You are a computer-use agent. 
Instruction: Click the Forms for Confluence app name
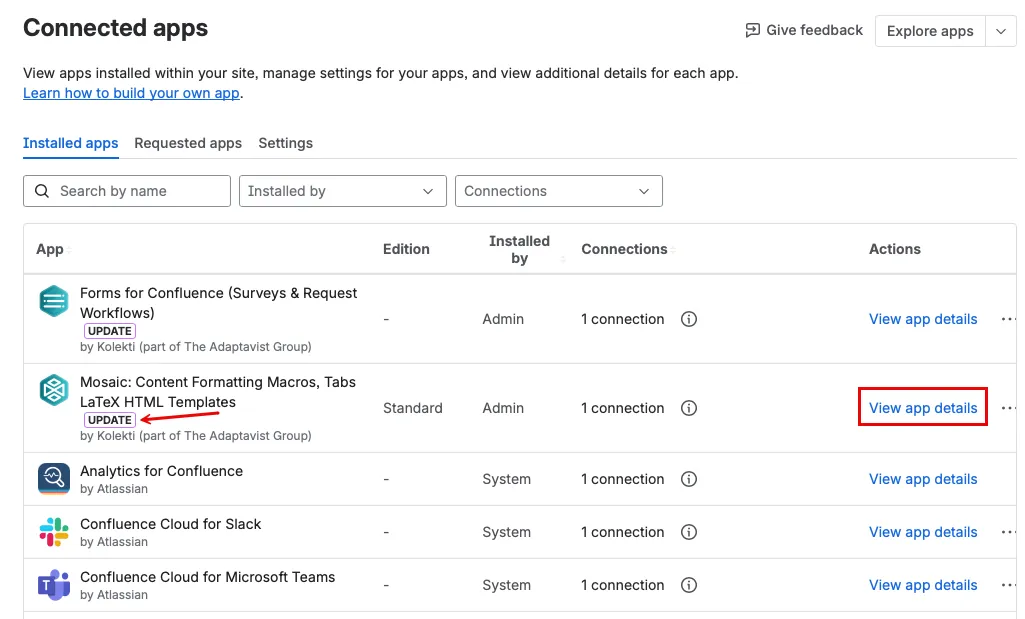click(218, 303)
